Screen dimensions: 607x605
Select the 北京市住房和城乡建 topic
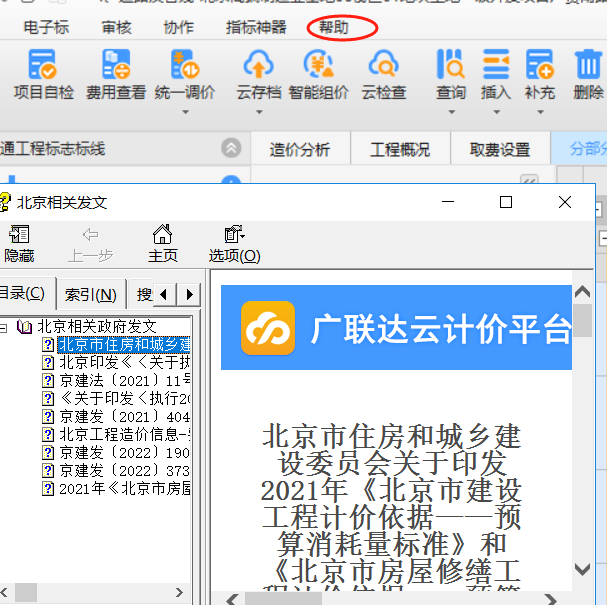pos(124,344)
